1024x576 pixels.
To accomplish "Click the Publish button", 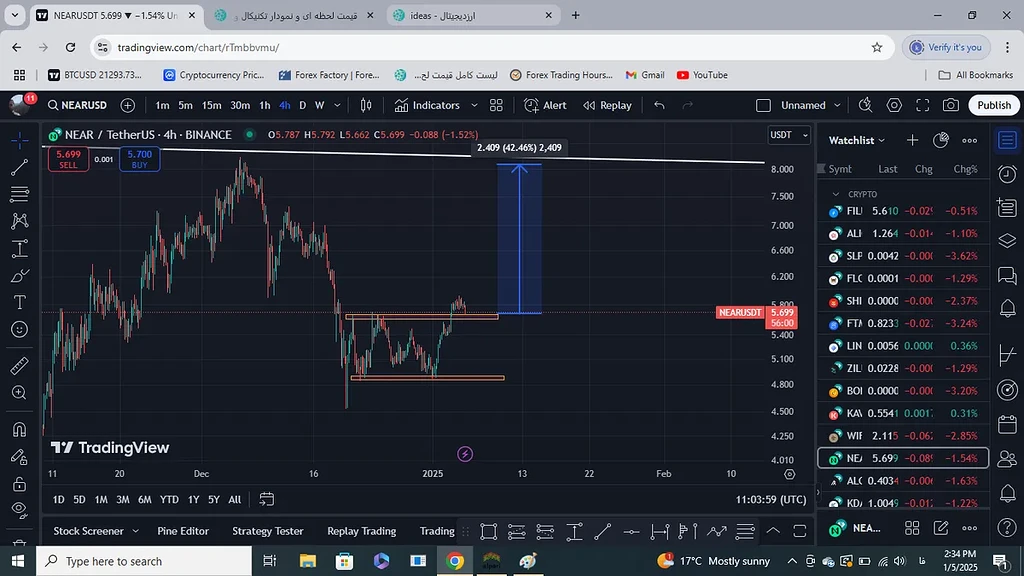I will click(x=994, y=105).
